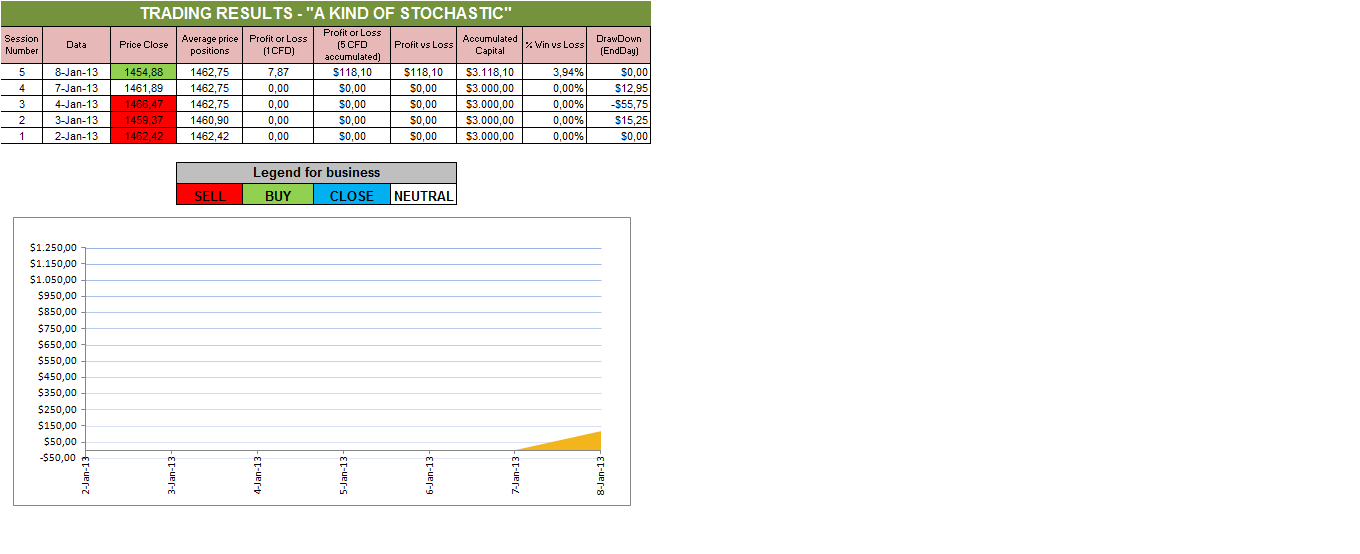Select the 'DrawDown (EndDay)' column header

tap(619, 45)
